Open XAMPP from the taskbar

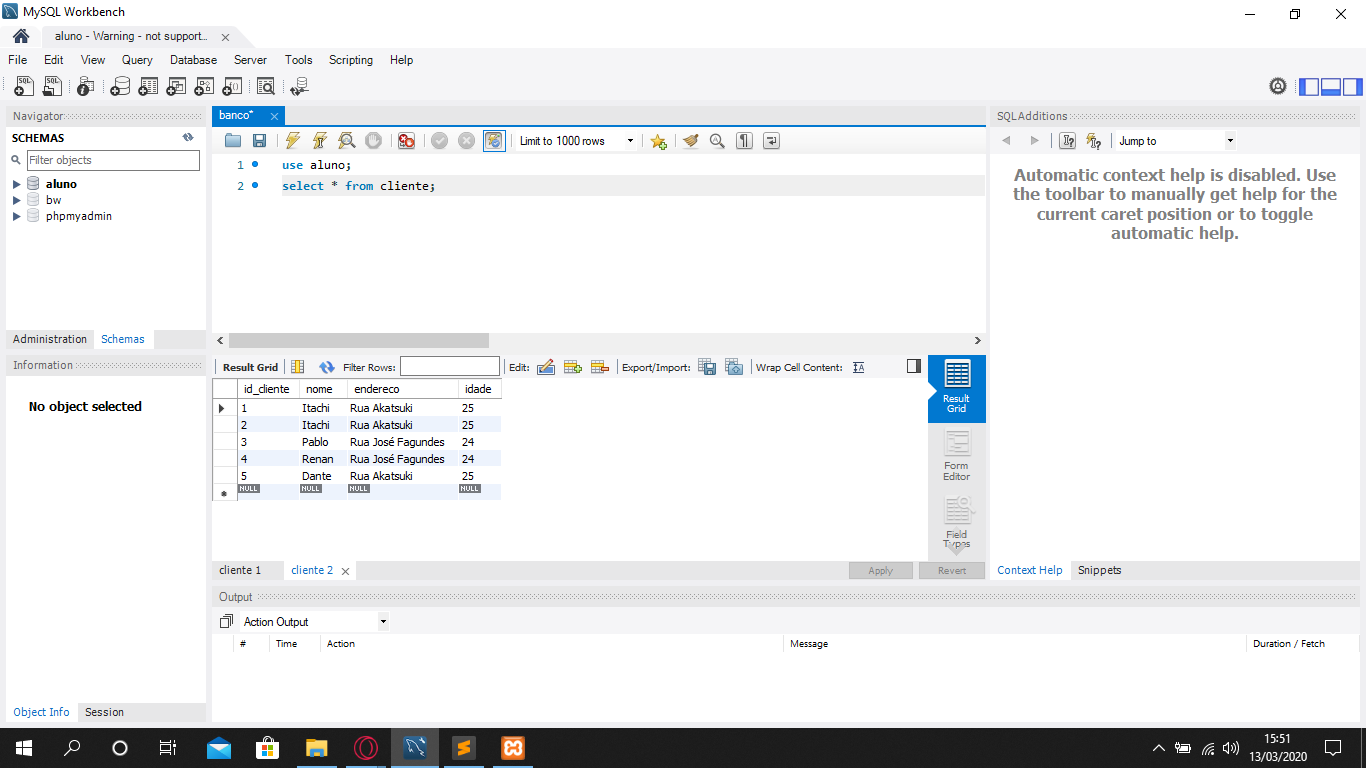pos(513,747)
